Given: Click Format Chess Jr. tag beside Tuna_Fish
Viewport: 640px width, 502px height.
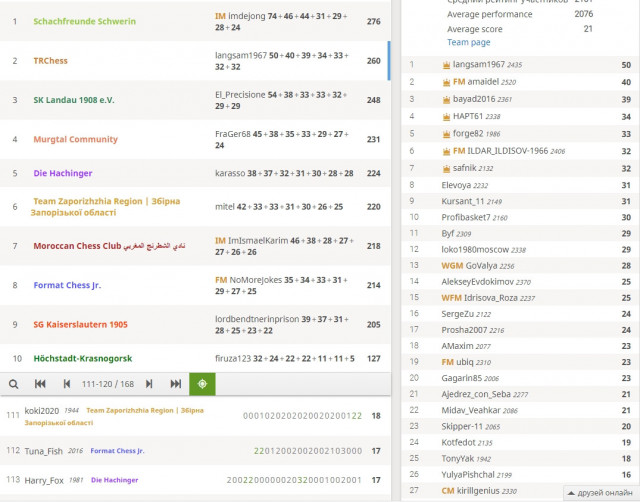Looking at the screenshot, I should pyautogui.click(x=118, y=451).
